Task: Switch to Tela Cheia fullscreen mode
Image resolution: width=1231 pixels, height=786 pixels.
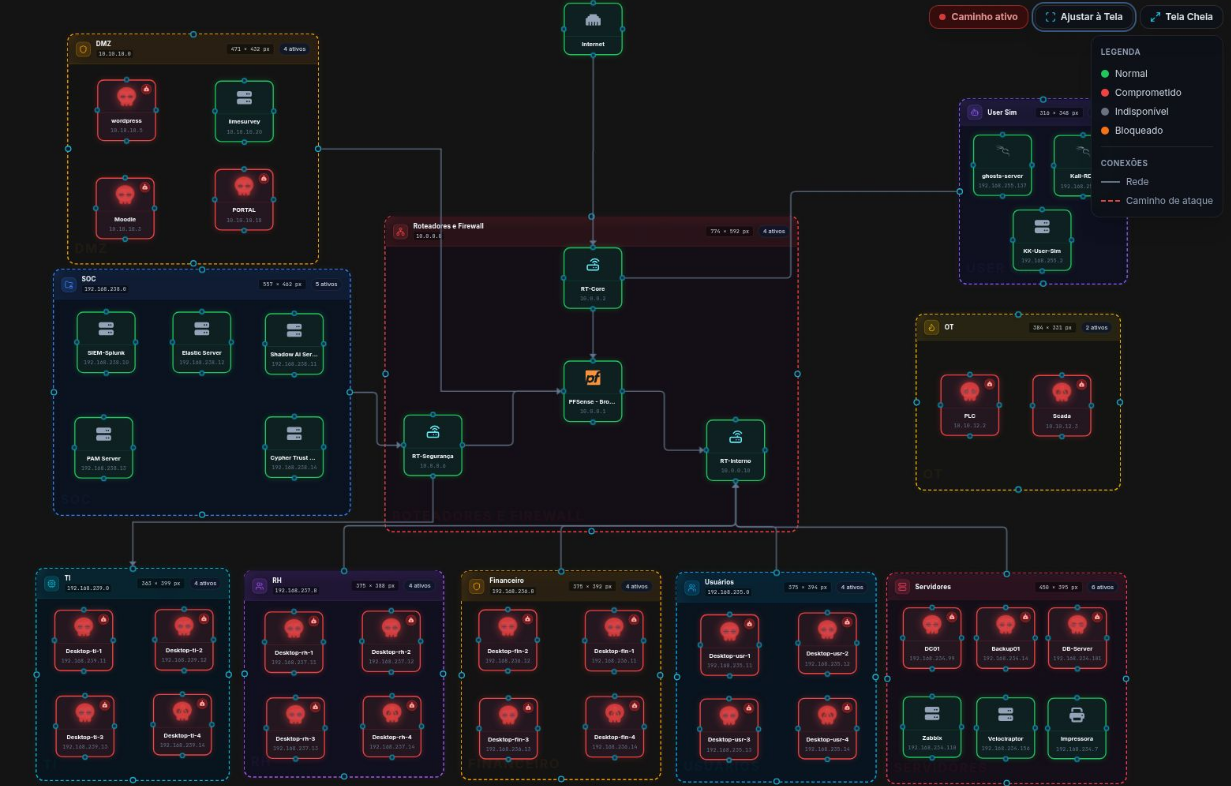Action: tap(1181, 16)
